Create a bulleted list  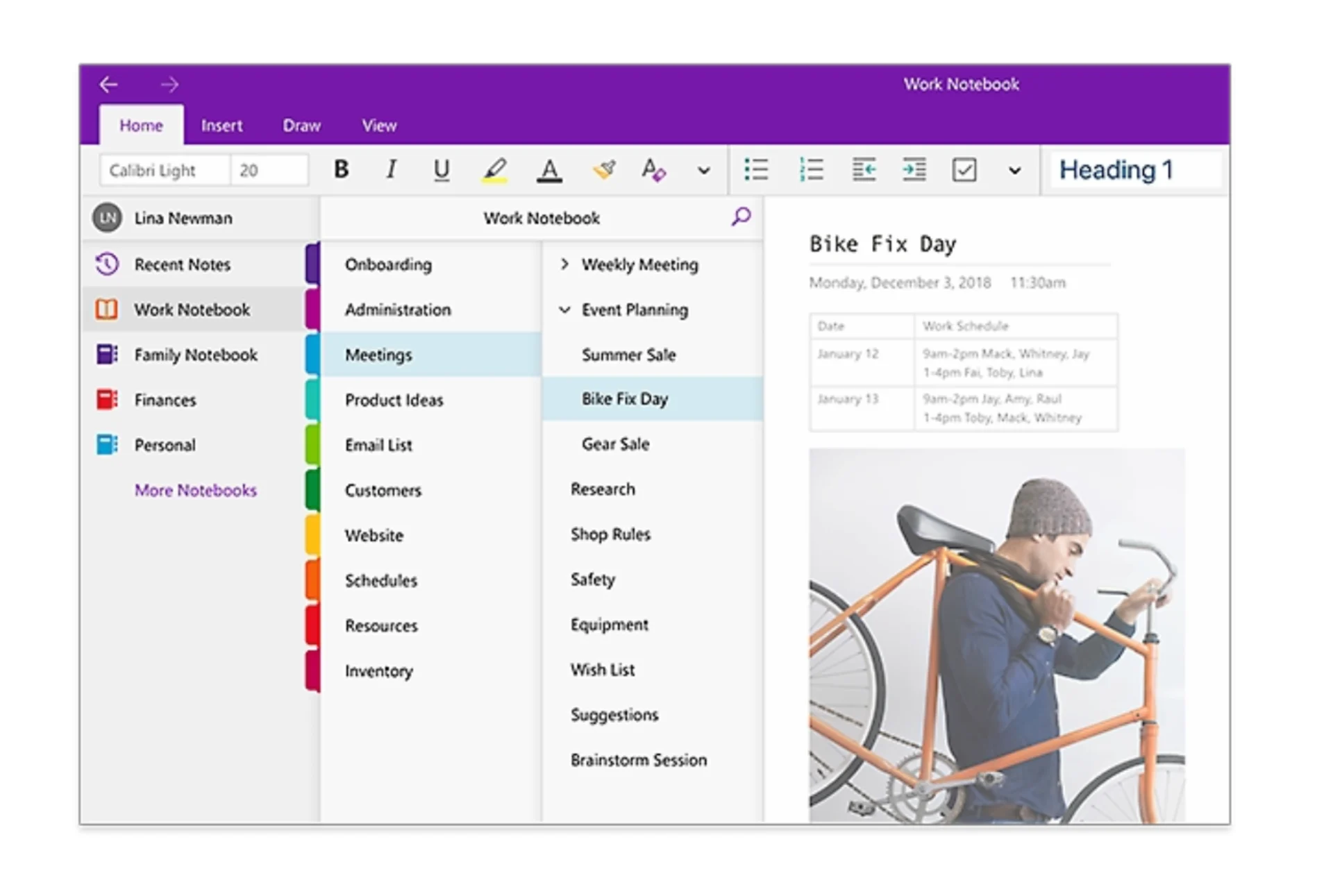point(756,169)
